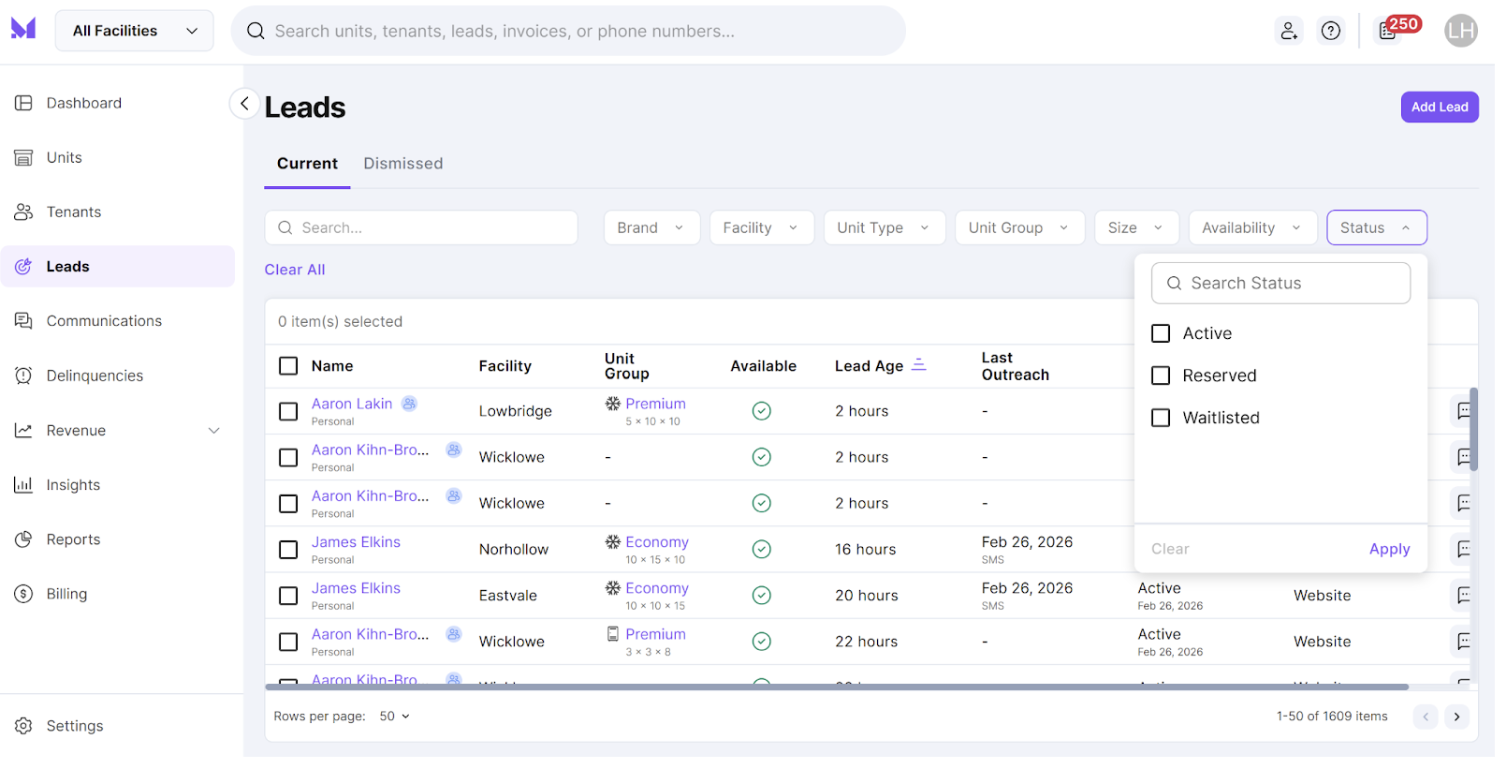
Task: Open the help icon in the top bar
Action: [x=1331, y=30]
